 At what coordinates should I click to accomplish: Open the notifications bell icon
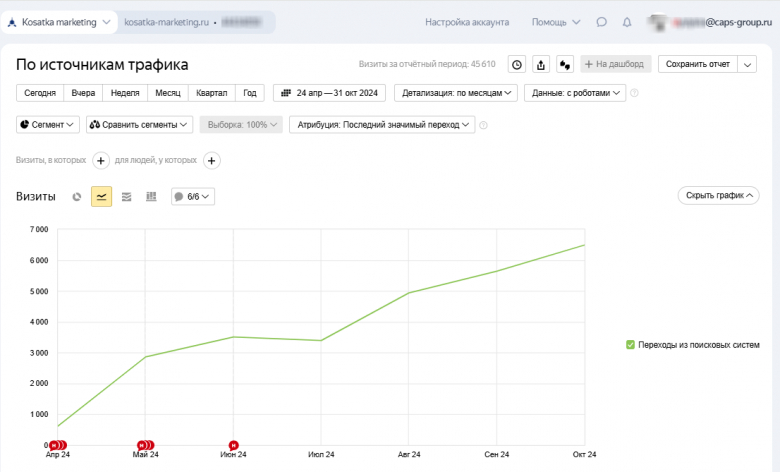point(627,21)
